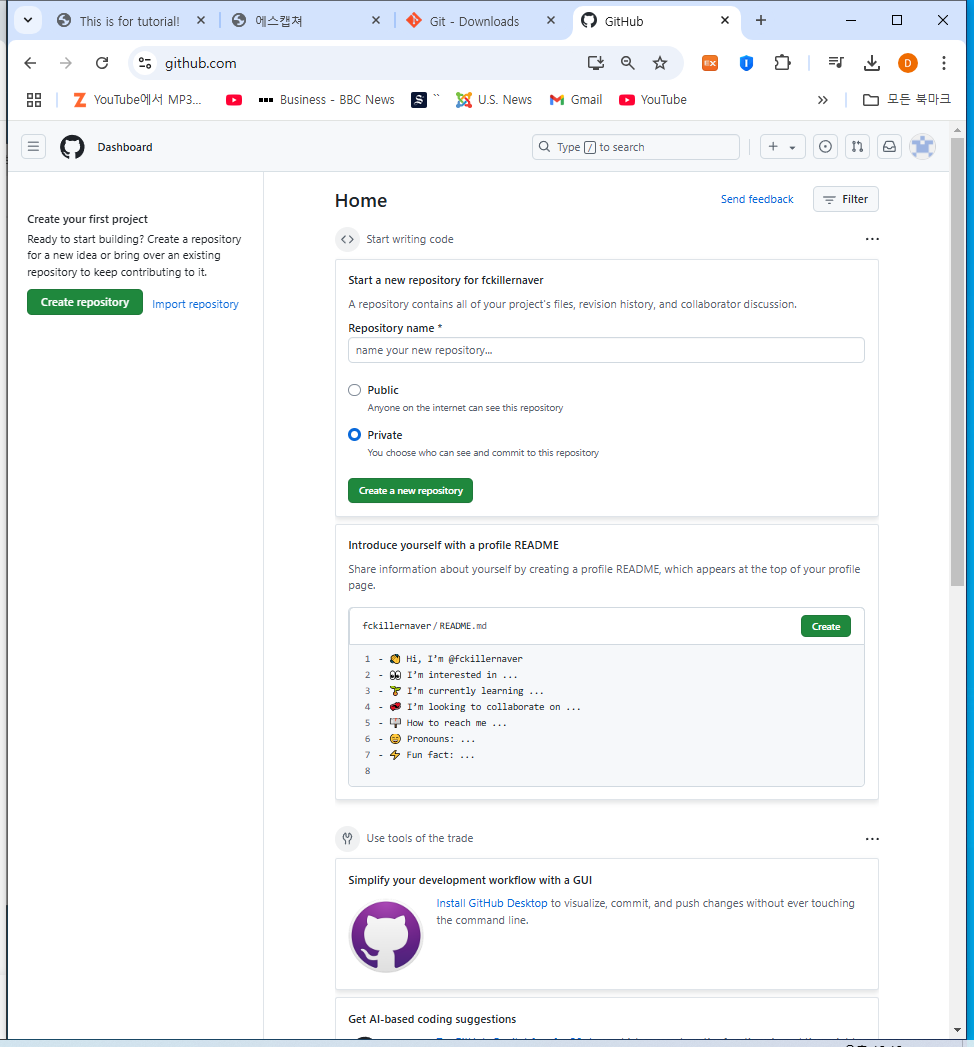Click the zoom magnifier icon in address bar

pos(628,63)
